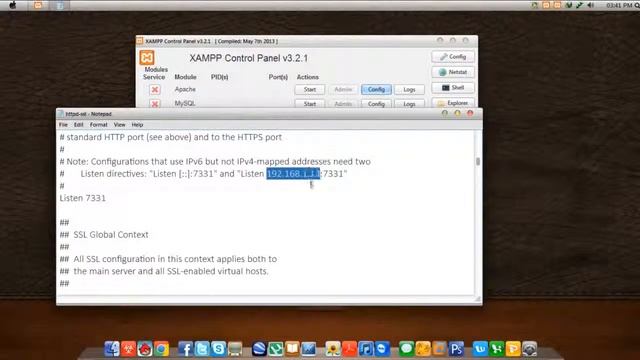Viewport: 640px width, 360px height.
Task: Open the blue Word dock icon
Action: [480, 349]
